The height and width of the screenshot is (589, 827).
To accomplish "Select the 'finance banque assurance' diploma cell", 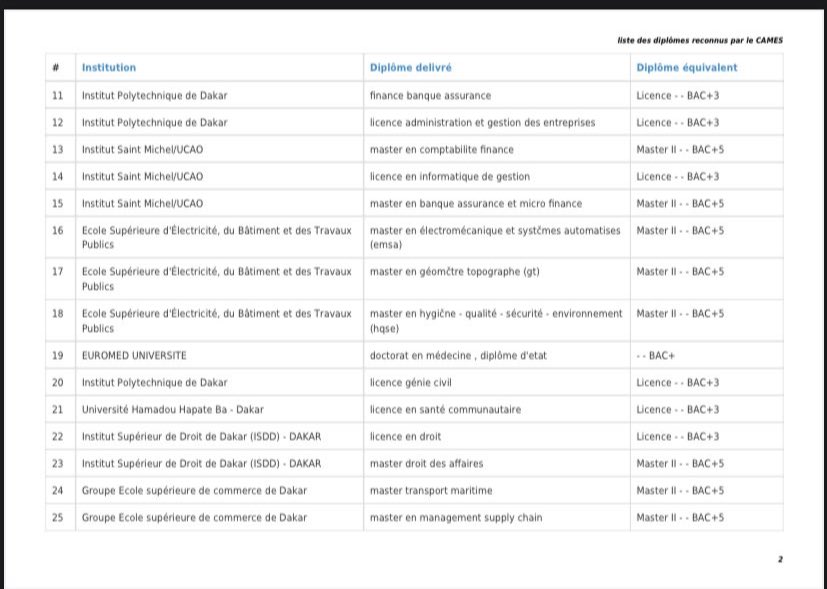I will pyautogui.click(x=430, y=96).
